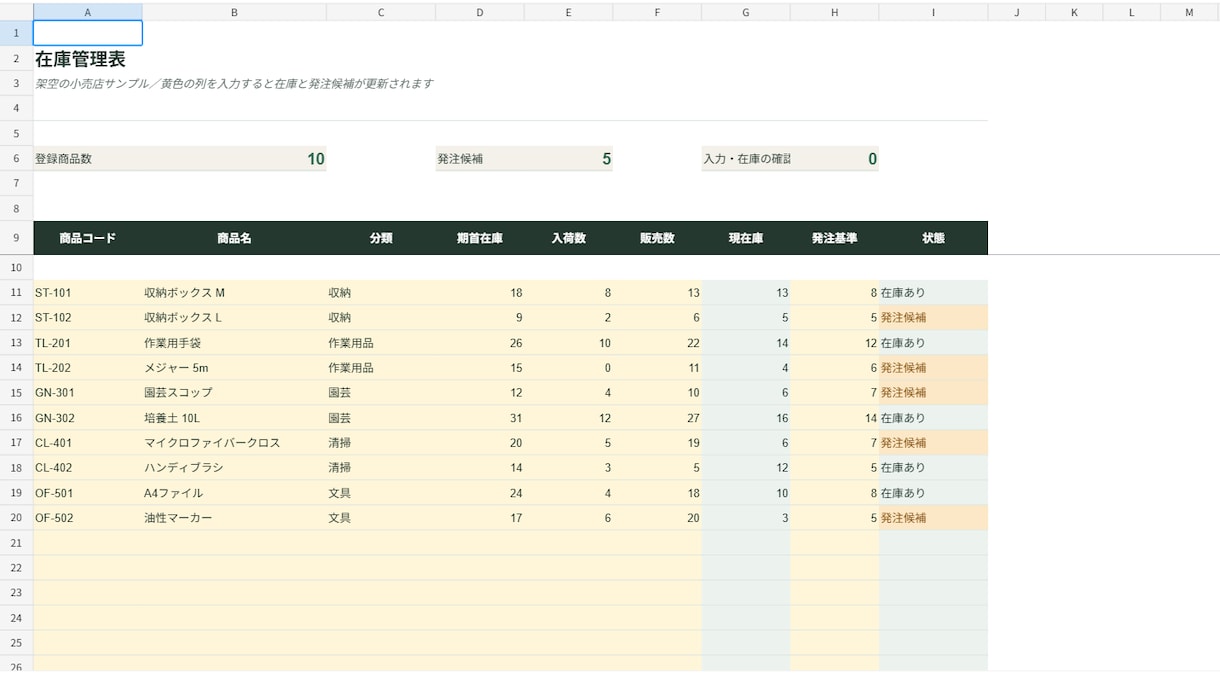This screenshot has height=673, width=1220.
Task: Select product code CL-401
Action: tap(88, 443)
